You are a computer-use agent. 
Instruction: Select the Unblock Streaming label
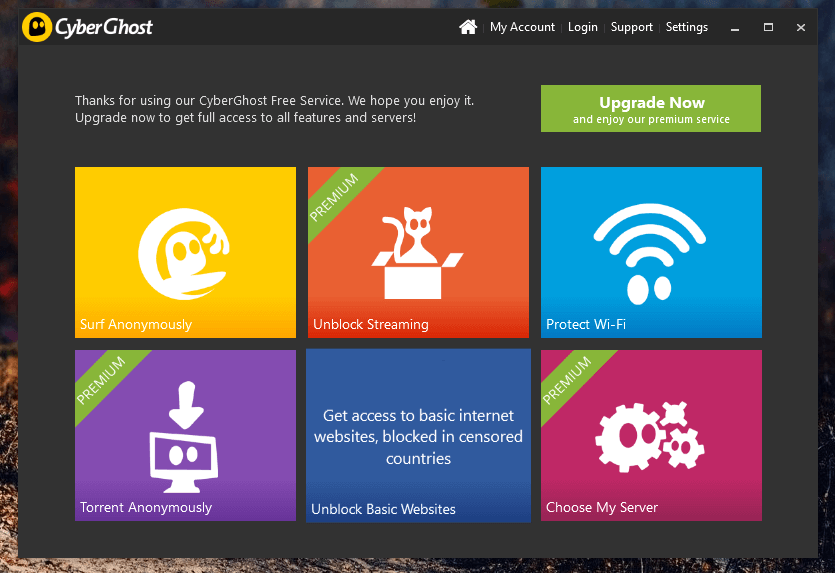pos(371,324)
